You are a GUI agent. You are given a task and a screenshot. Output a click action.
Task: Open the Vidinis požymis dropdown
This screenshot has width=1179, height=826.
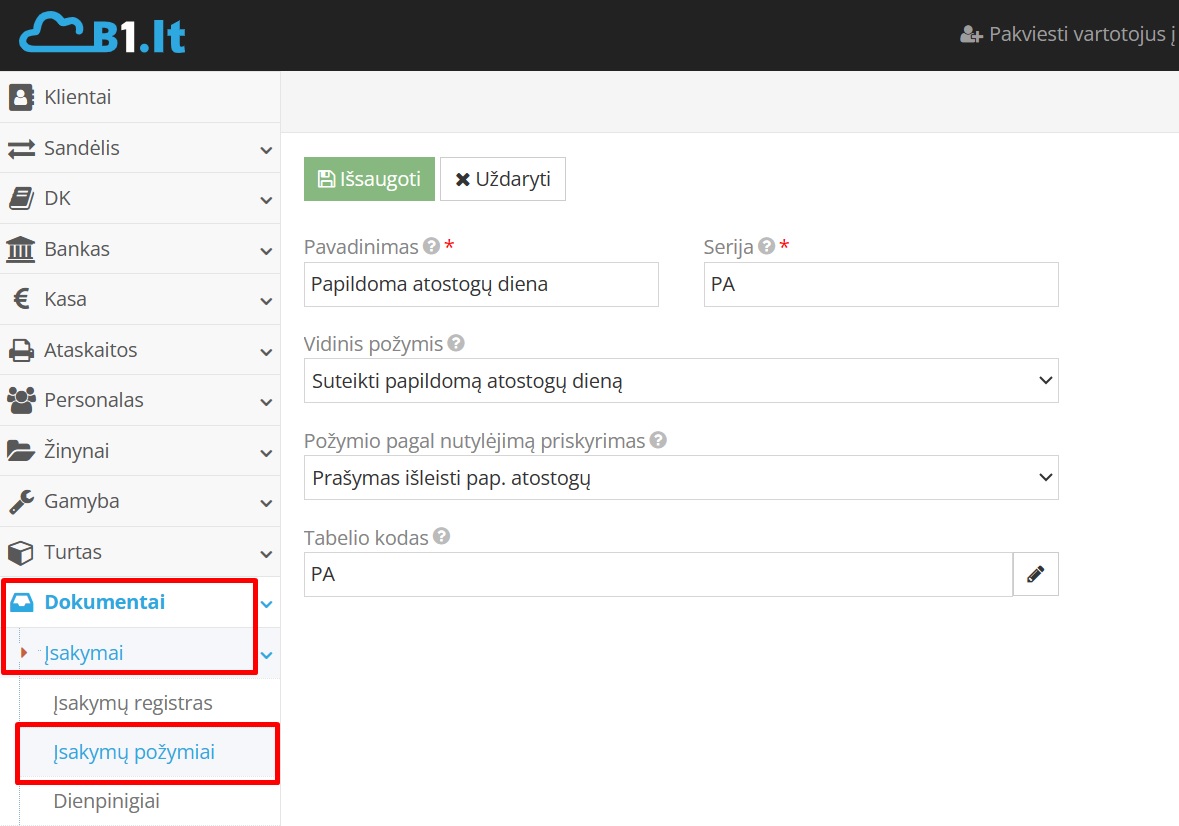(x=680, y=381)
